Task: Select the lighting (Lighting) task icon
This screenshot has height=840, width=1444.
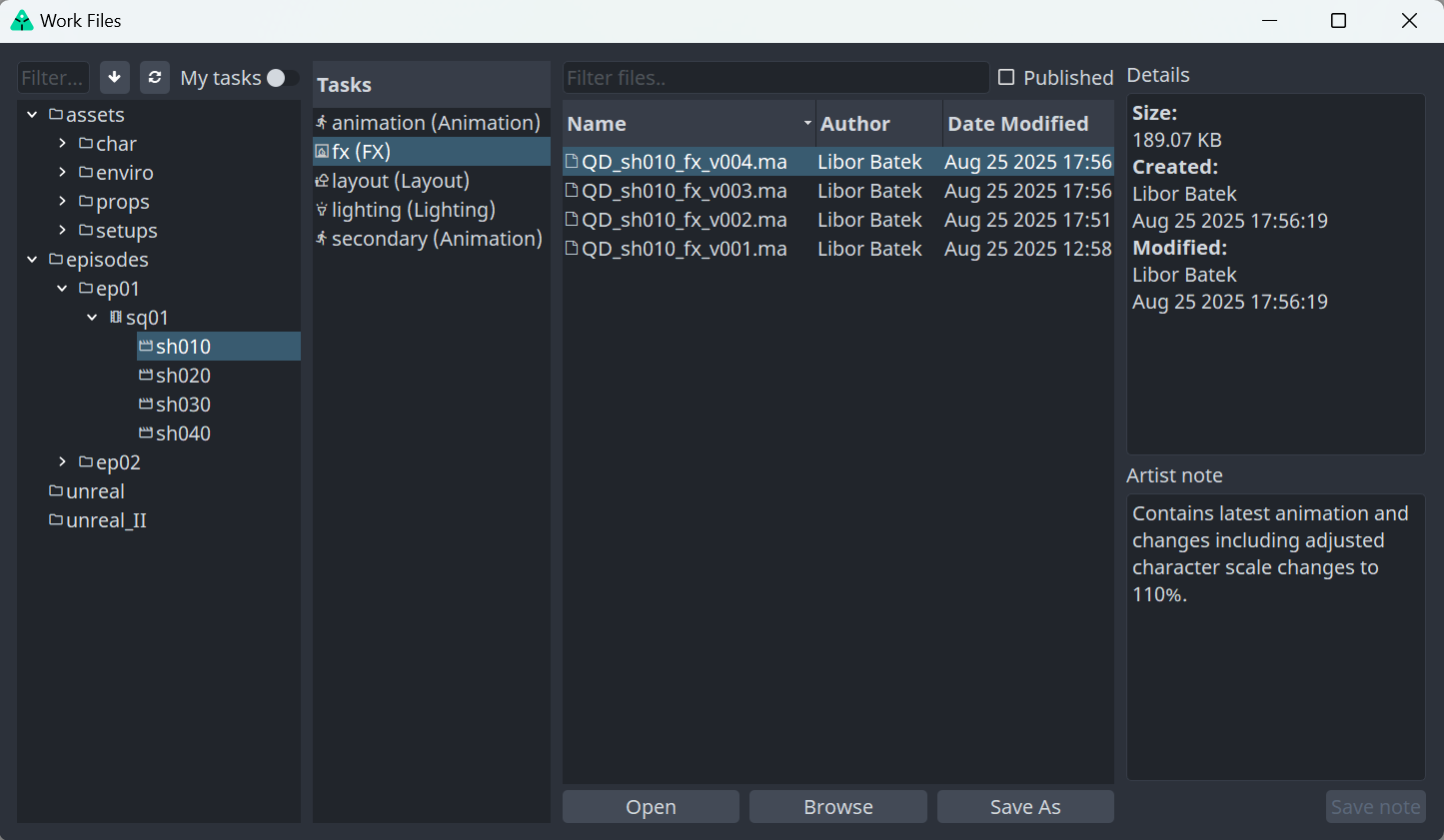Action: pyautogui.click(x=322, y=210)
